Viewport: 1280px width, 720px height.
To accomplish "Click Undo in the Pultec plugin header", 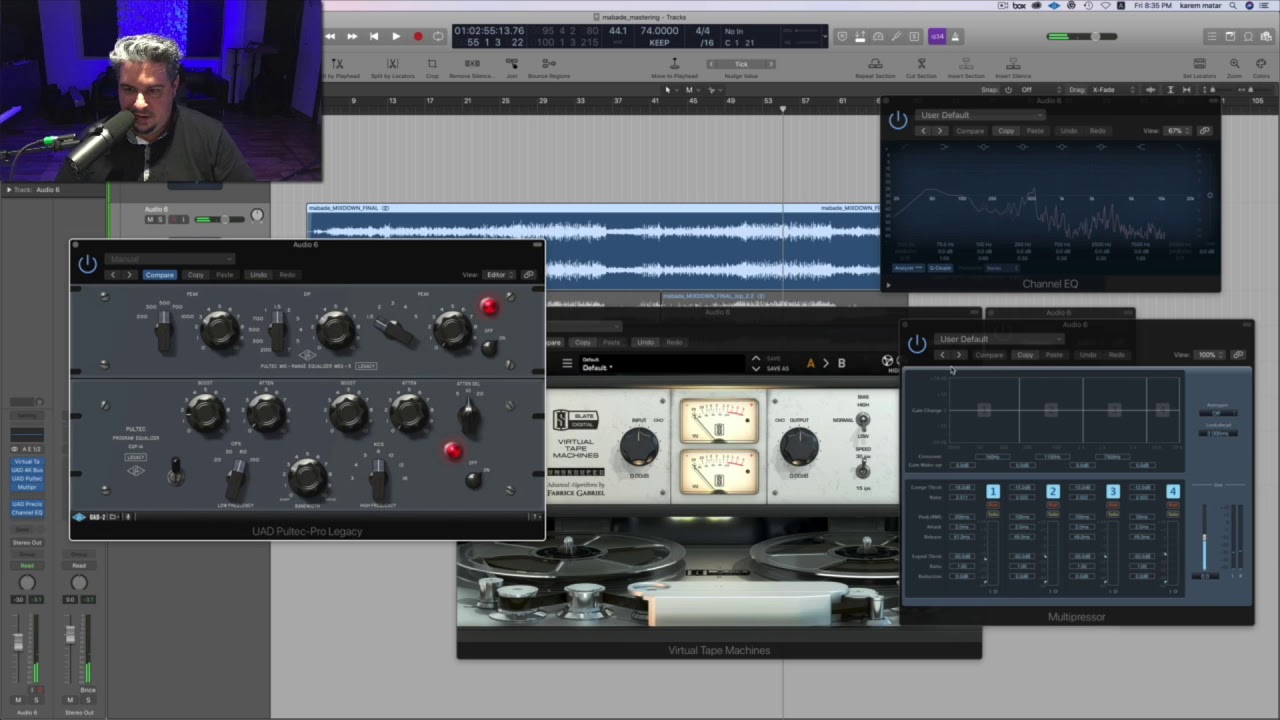I will pos(258,275).
